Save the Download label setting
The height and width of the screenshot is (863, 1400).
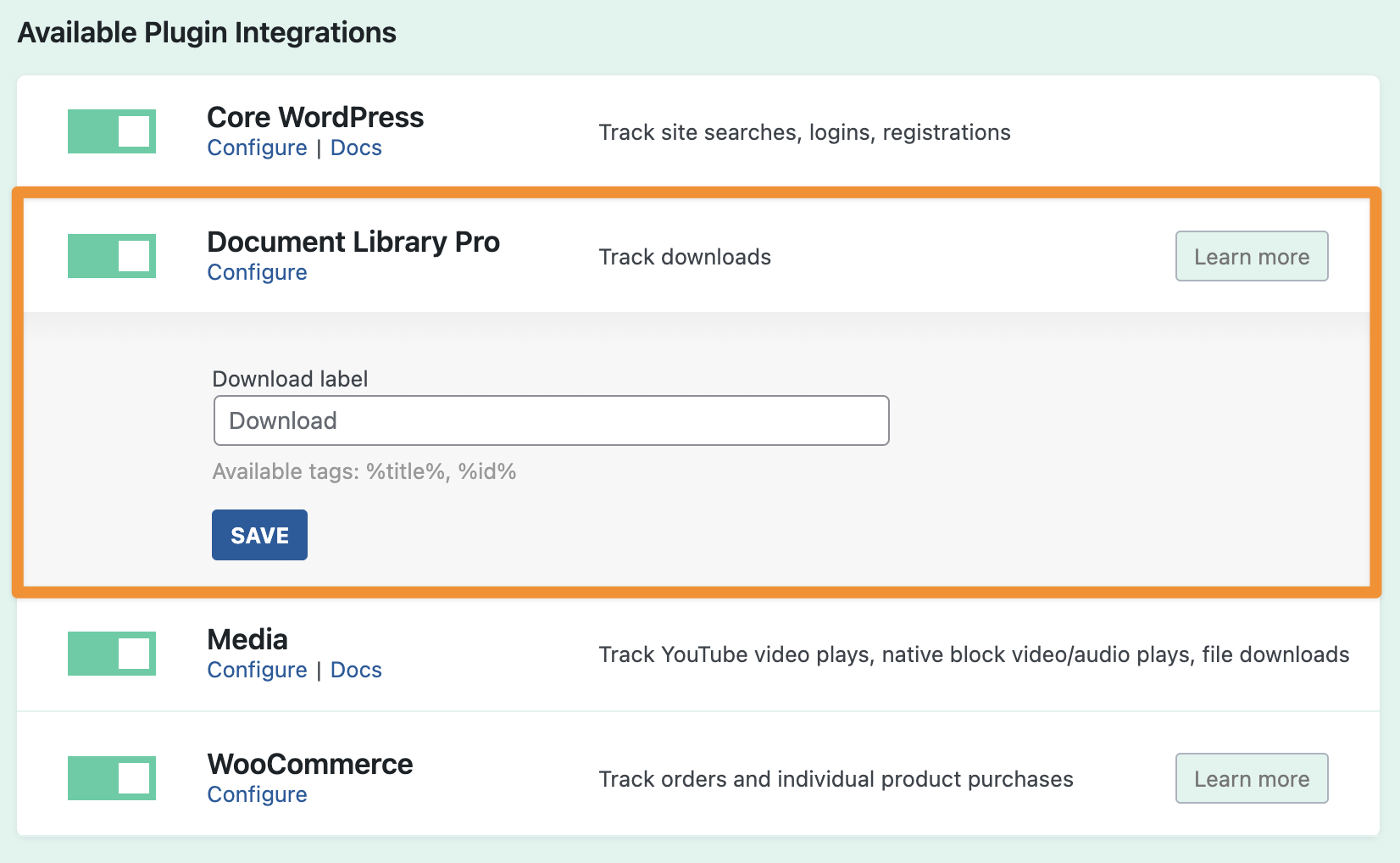tap(259, 535)
